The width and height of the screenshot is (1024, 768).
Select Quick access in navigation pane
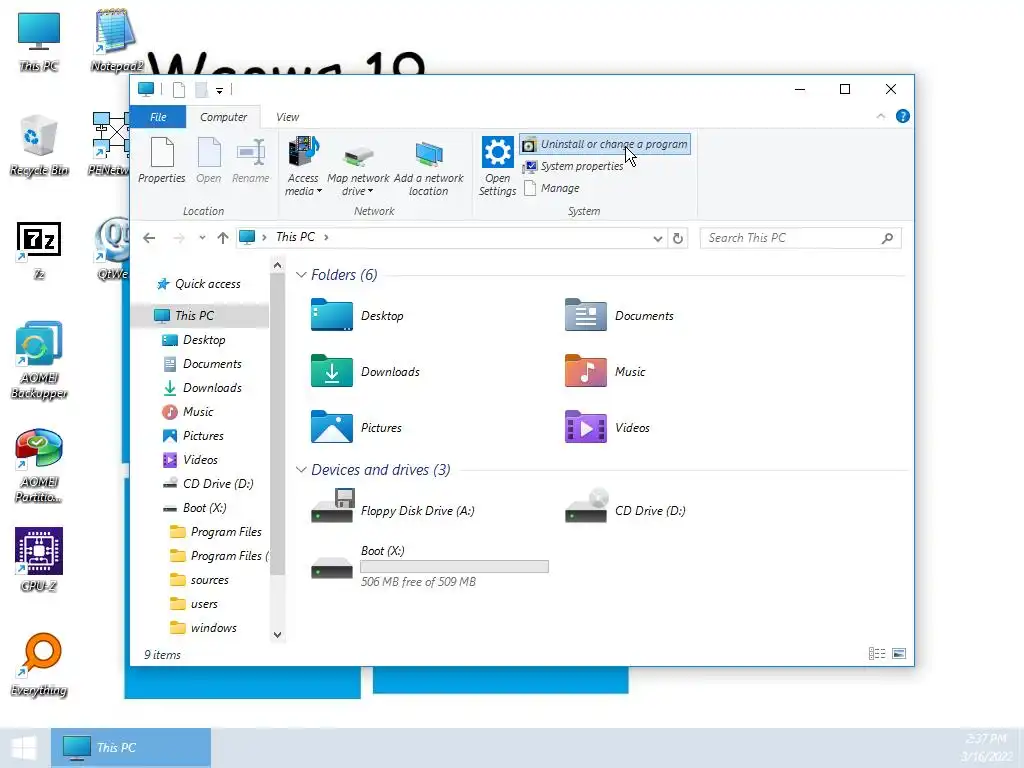point(198,284)
